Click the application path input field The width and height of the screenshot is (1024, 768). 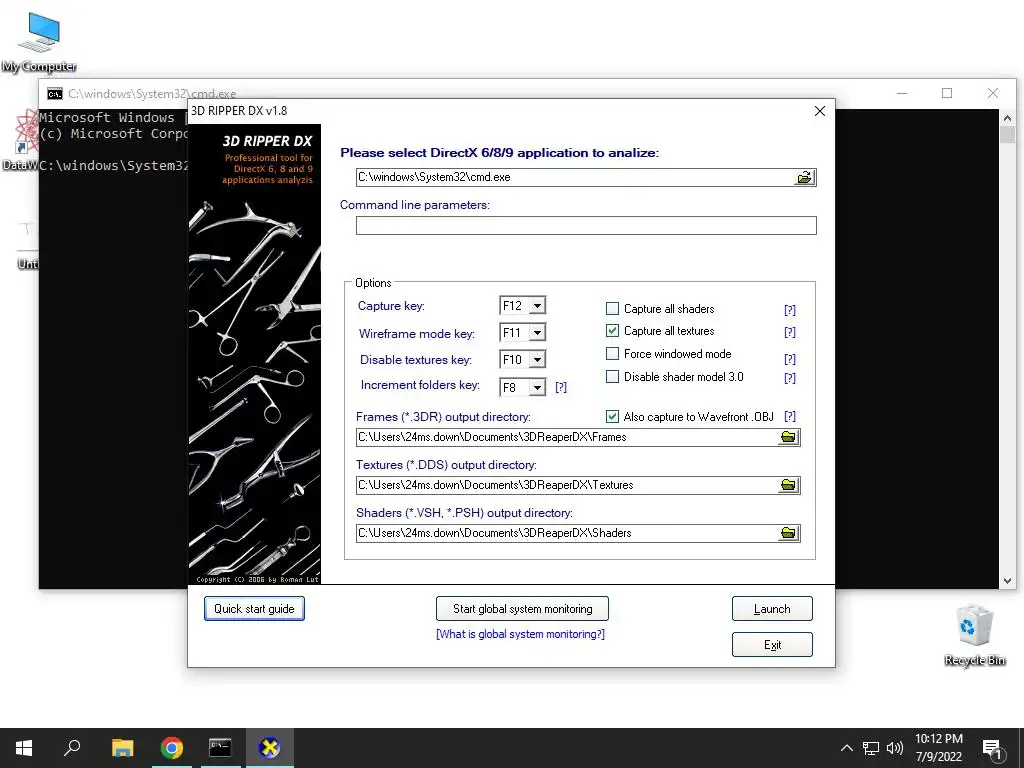(x=575, y=177)
